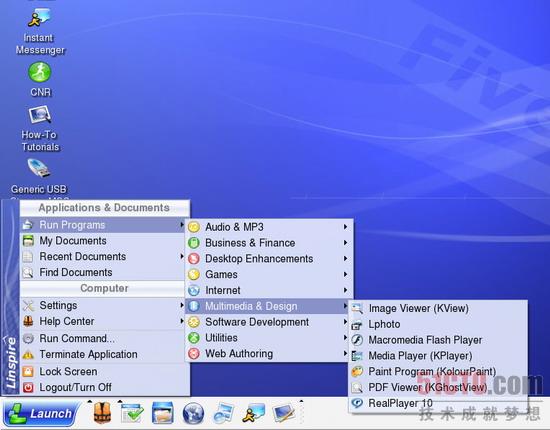Open Desktop Enhancements category
Image resolution: width=550 pixels, height=430 pixels.
click(269, 258)
